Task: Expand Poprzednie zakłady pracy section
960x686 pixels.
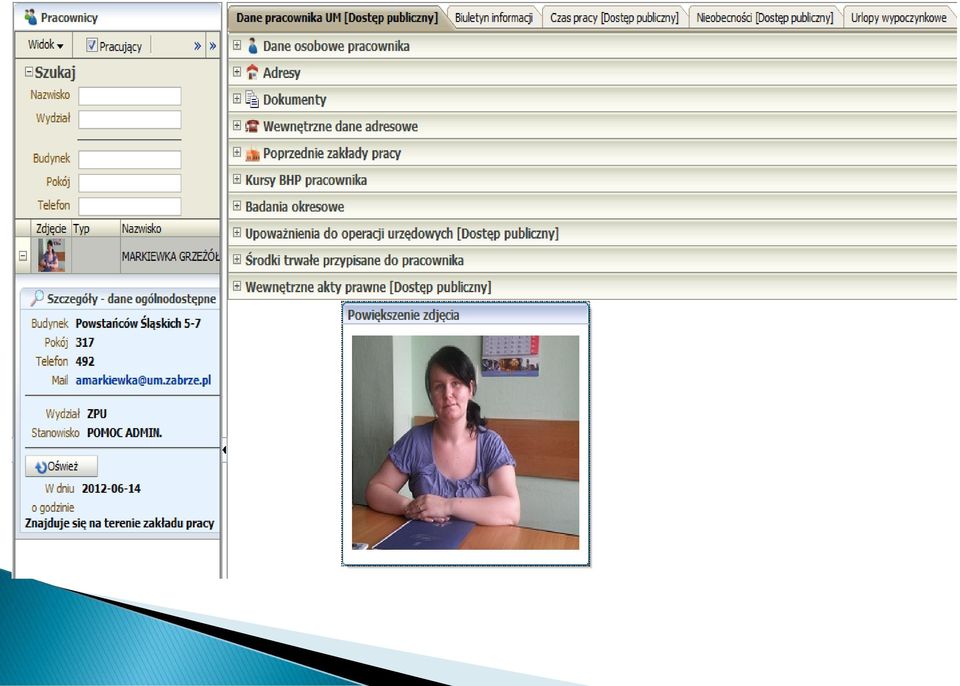Action: 237,152
